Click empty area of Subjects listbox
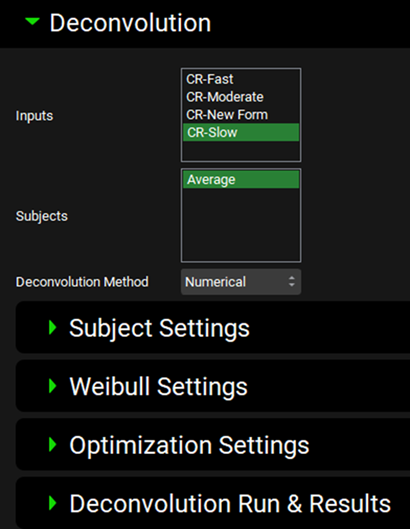The width and height of the screenshot is (410, 529). [241, 224]
